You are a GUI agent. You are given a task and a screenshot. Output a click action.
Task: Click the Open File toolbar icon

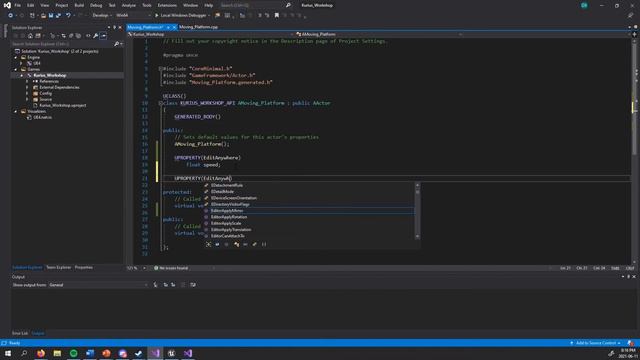(43, 16)
